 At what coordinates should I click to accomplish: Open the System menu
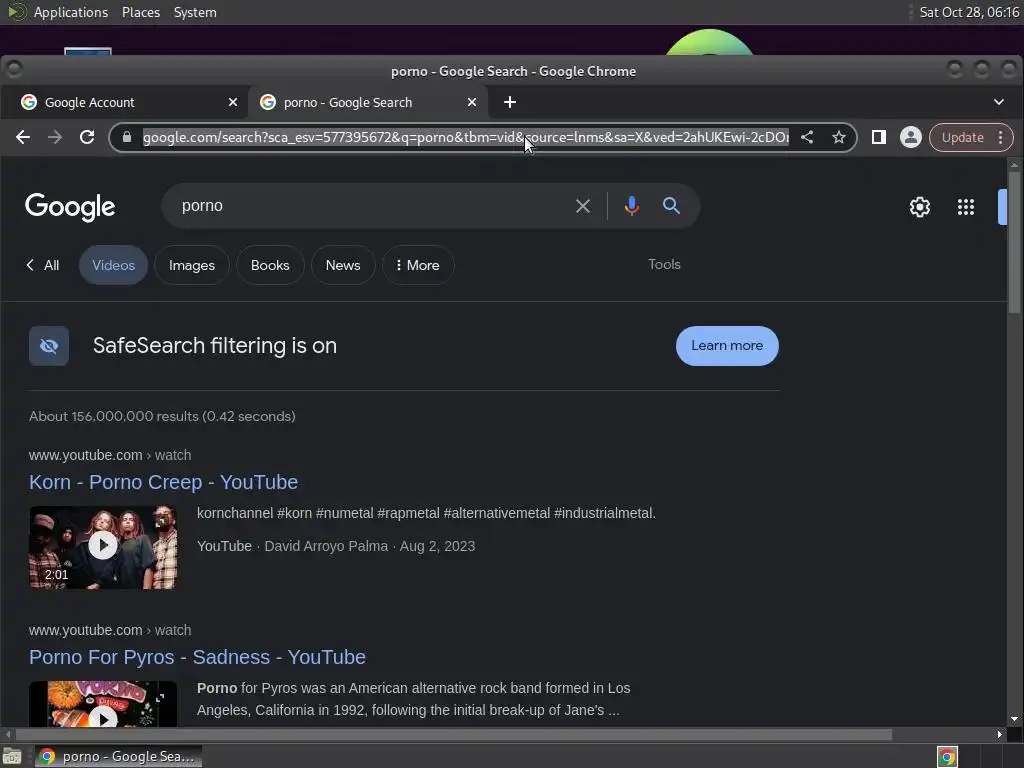coord(195,12)
